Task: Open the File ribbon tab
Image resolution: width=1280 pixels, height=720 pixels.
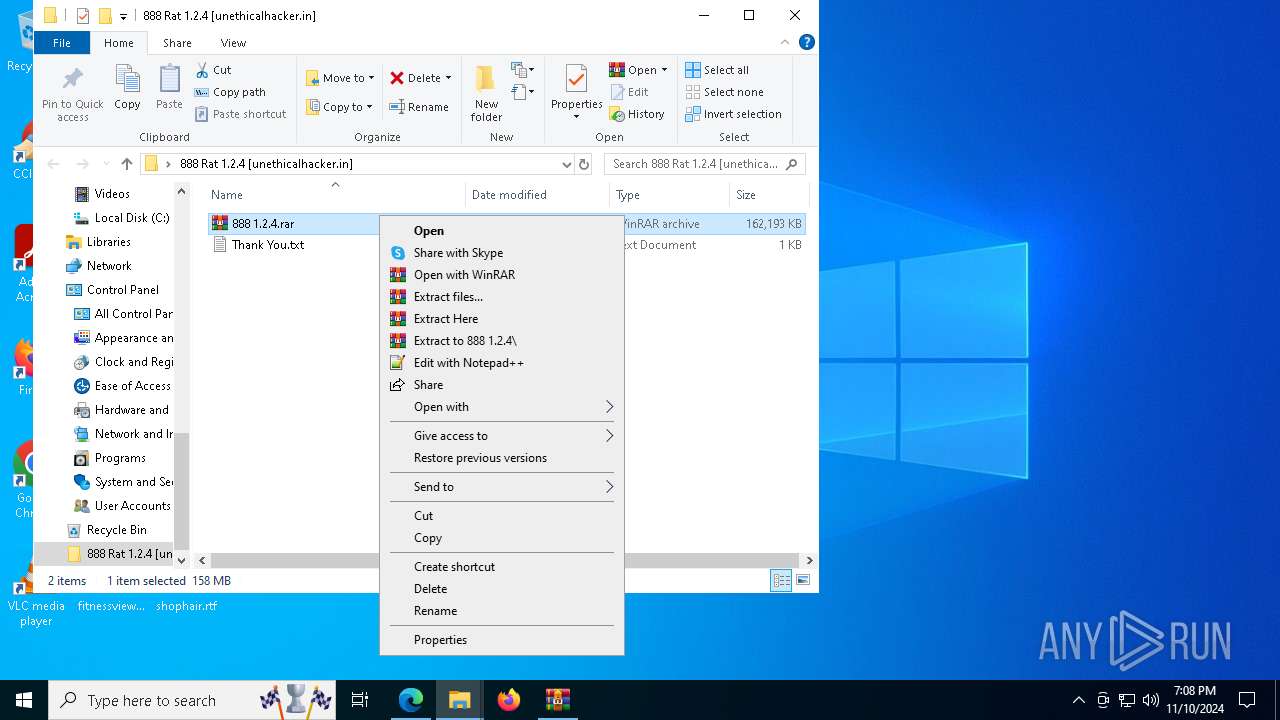Action: (x=62, y=43)
